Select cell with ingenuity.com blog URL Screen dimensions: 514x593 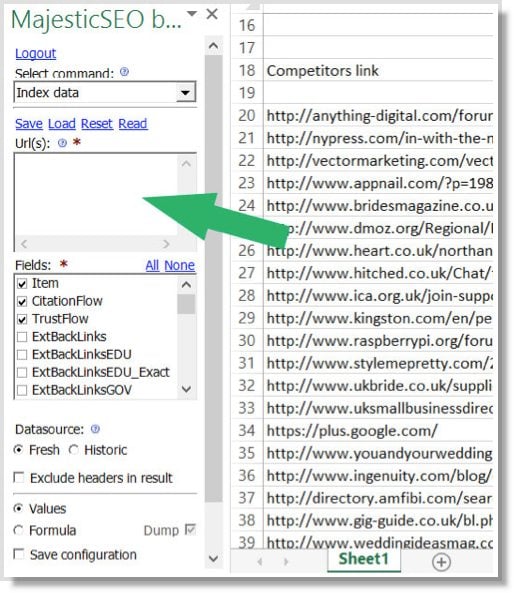[378, 476]
